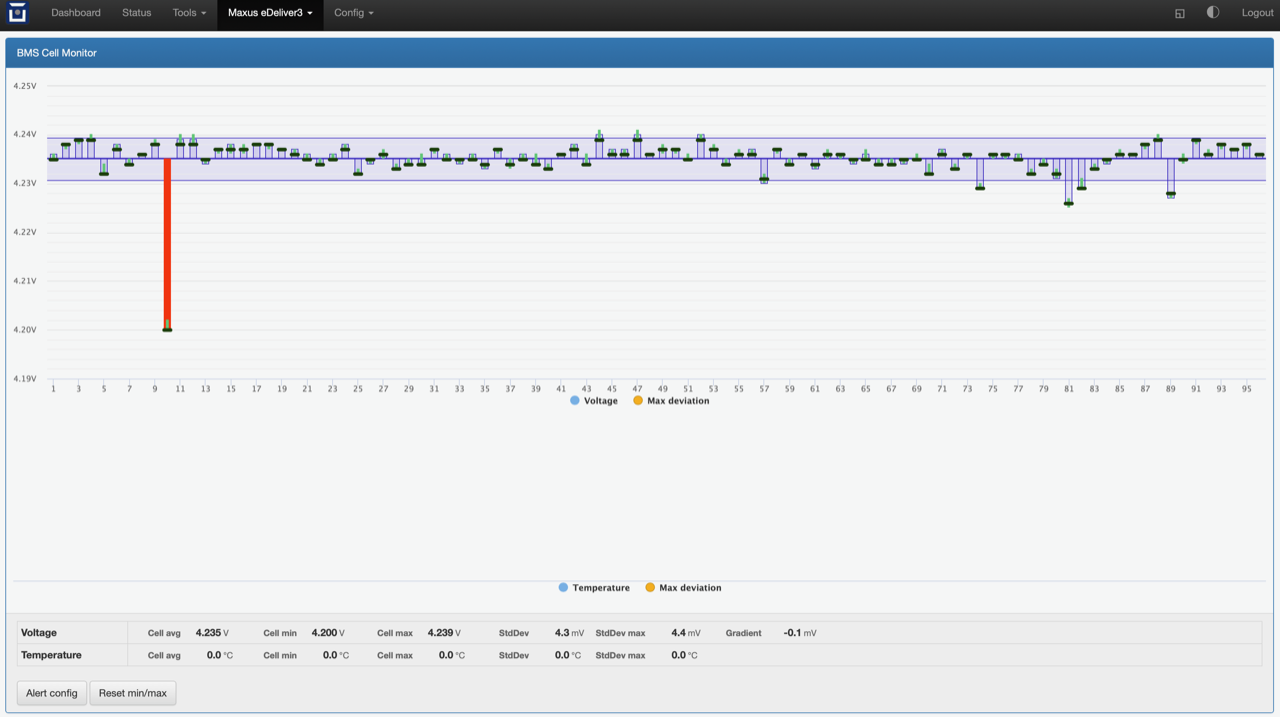Open the Status page

[x=137, y=13]
